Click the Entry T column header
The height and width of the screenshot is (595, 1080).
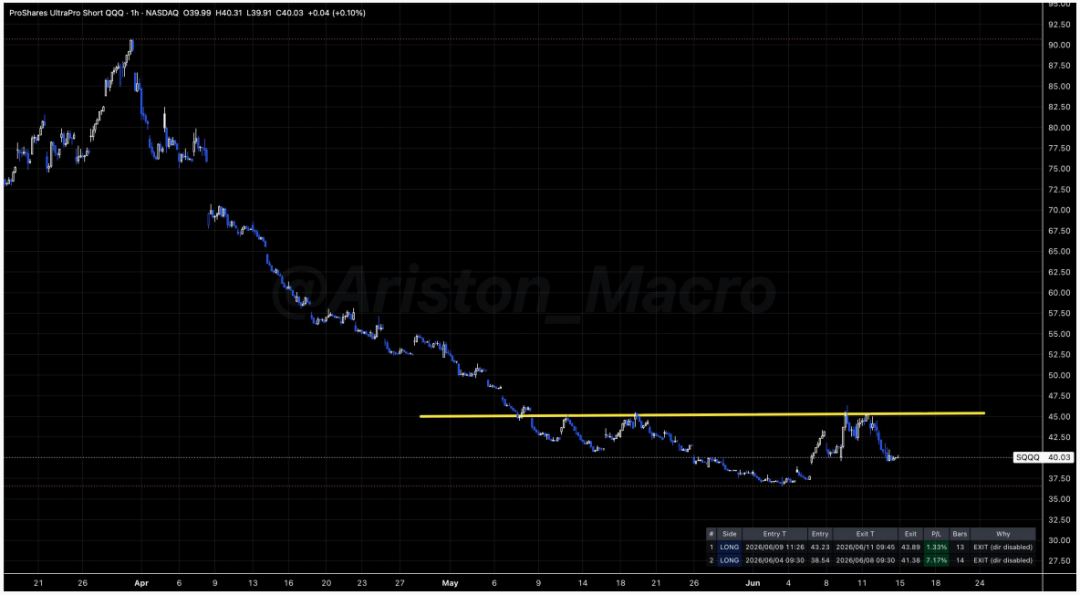(x=775, y=534)
